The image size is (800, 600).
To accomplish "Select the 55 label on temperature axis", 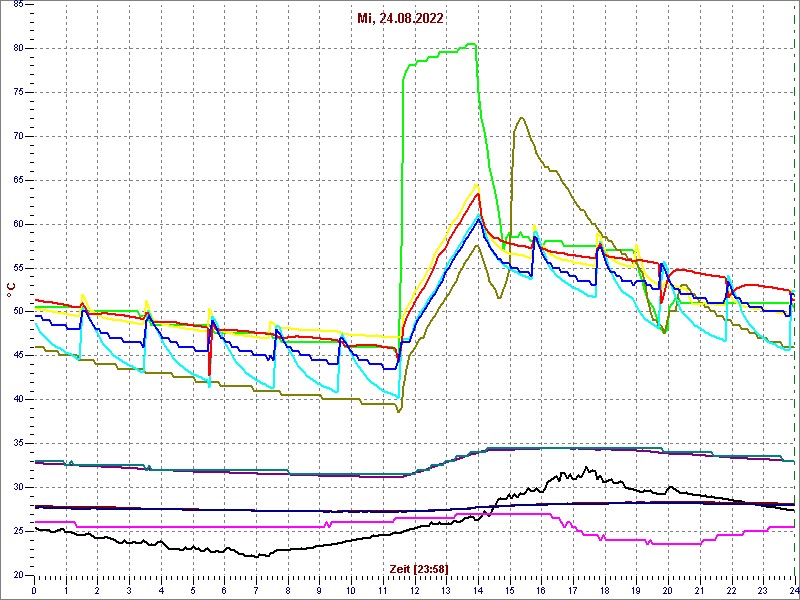I will pyautogui.click(x=18, y=268).
